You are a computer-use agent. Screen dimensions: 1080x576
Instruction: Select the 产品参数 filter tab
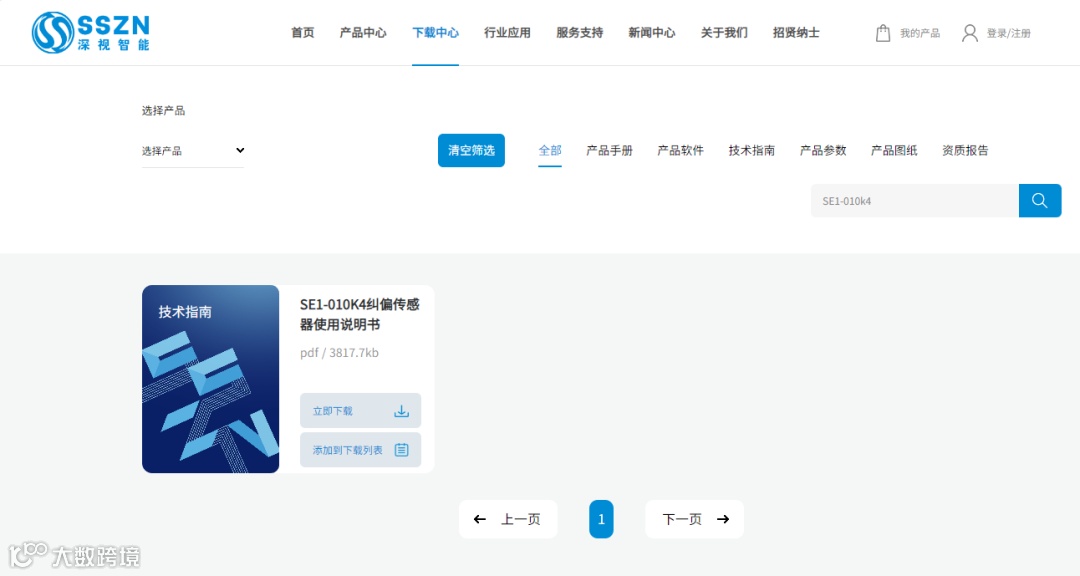coord(823,150)
